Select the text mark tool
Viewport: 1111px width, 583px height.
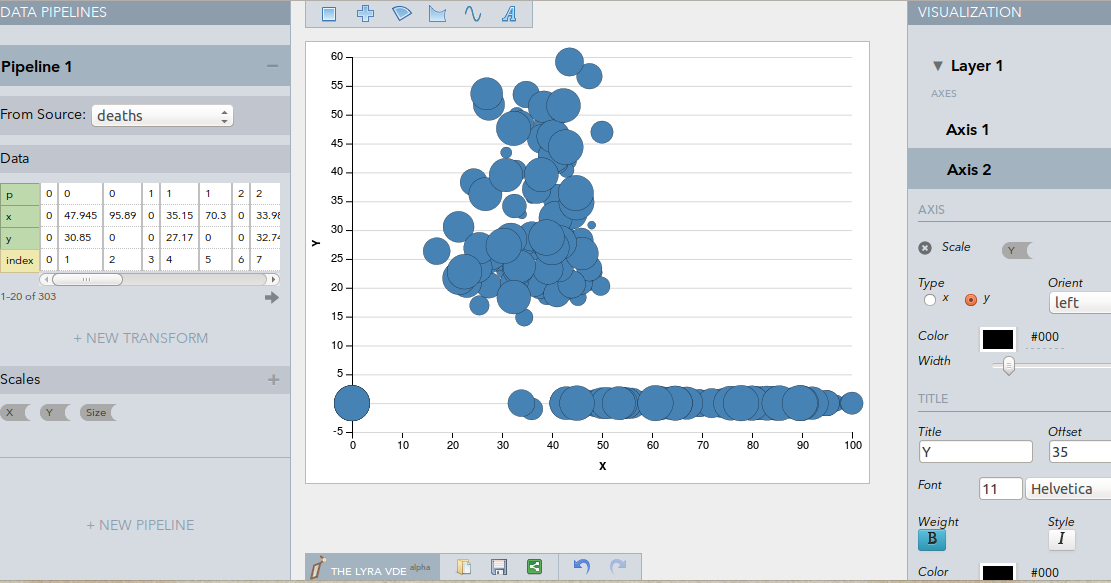(x=509, y=14)
